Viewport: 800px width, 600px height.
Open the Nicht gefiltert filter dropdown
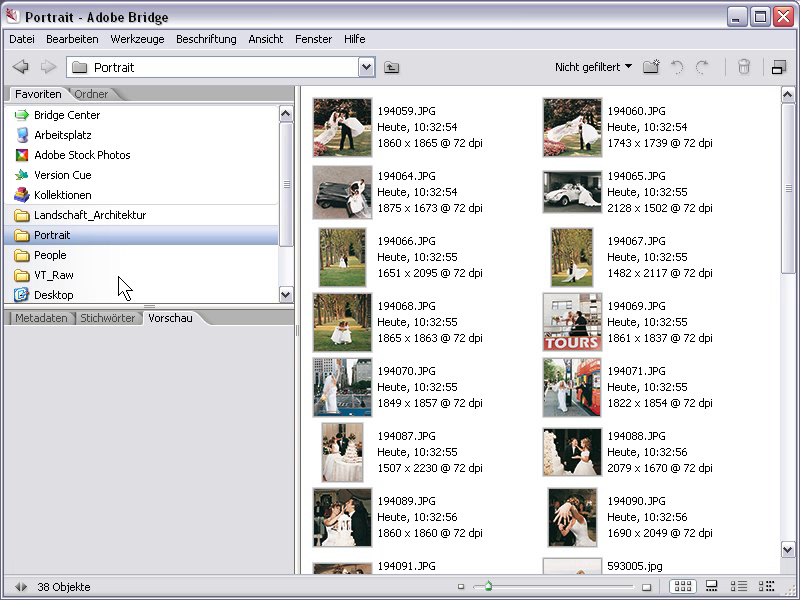pyautogui.click(x=593, y=67)
